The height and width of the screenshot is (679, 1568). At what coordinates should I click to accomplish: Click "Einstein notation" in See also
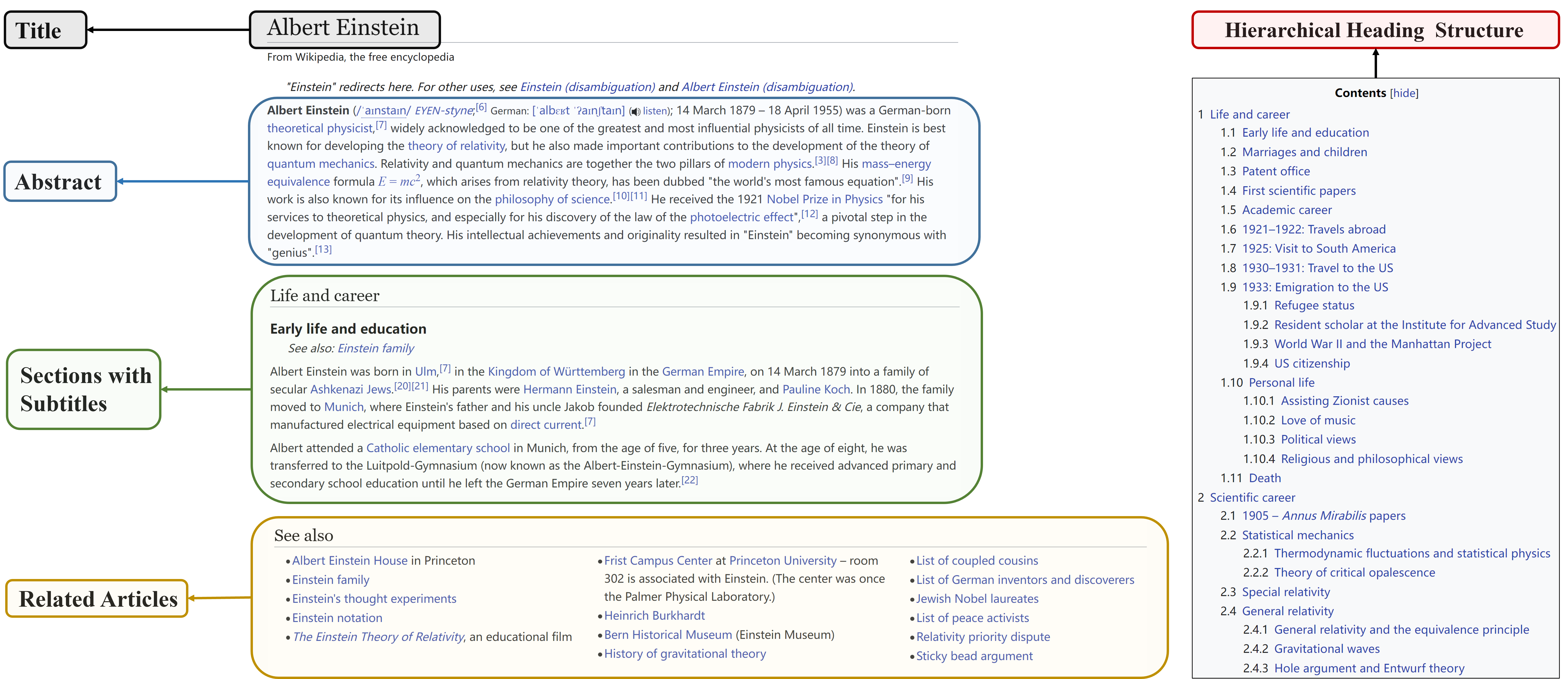pos(337,618)
